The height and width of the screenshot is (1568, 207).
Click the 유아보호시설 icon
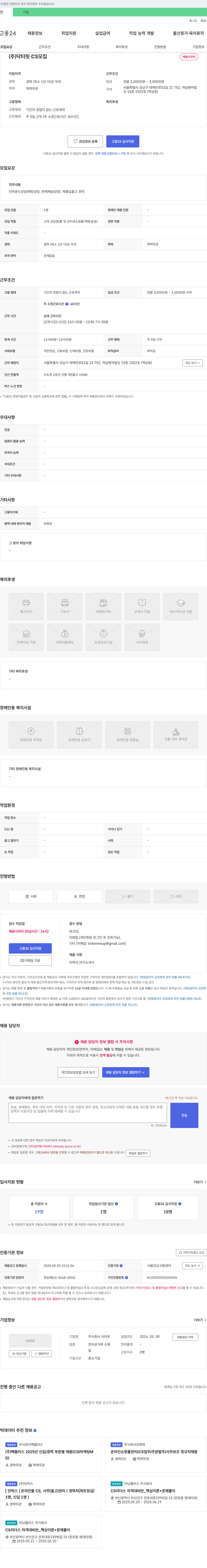tap(103, 637)
